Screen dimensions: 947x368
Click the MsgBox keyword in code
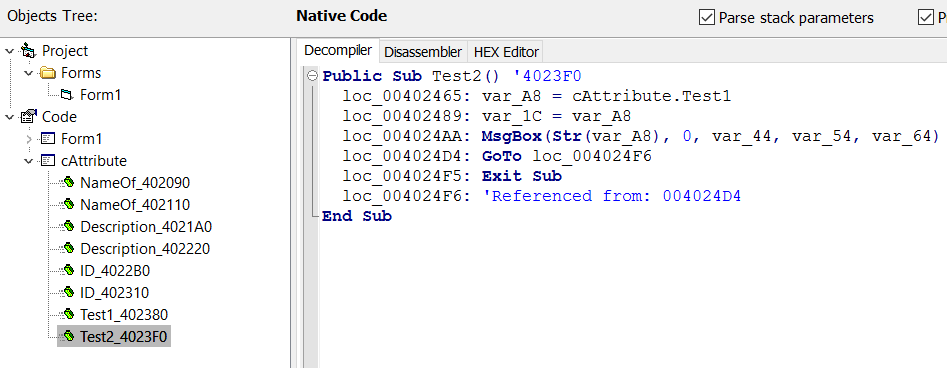click(x=511, y=136)
